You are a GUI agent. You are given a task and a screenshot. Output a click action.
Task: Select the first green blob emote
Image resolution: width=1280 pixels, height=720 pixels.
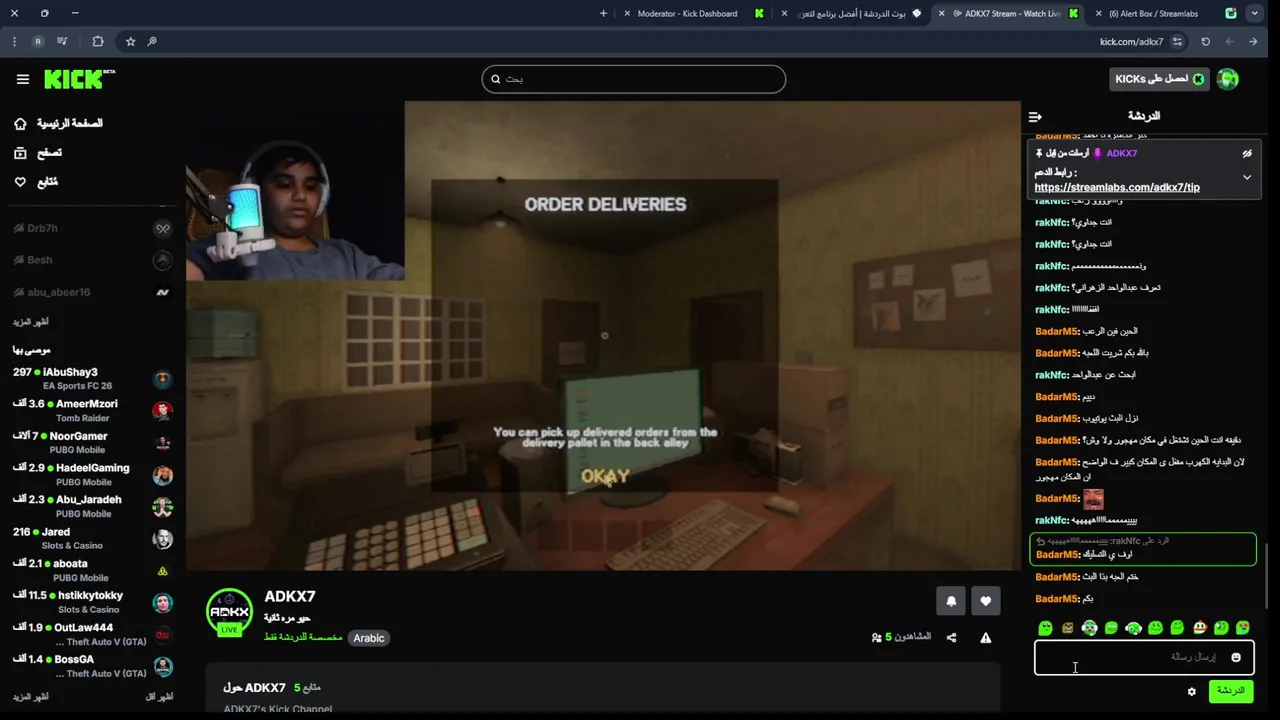[1045, 628]
